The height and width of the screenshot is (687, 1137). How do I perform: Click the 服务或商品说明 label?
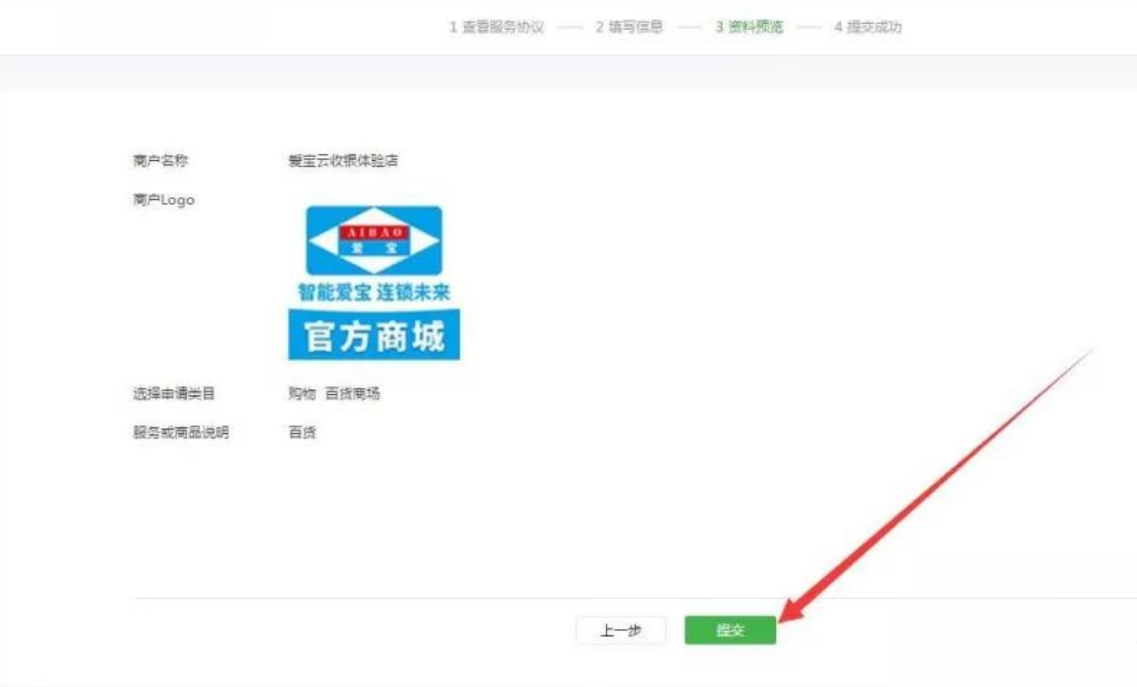pyautogui.click(x=181, y=432)
